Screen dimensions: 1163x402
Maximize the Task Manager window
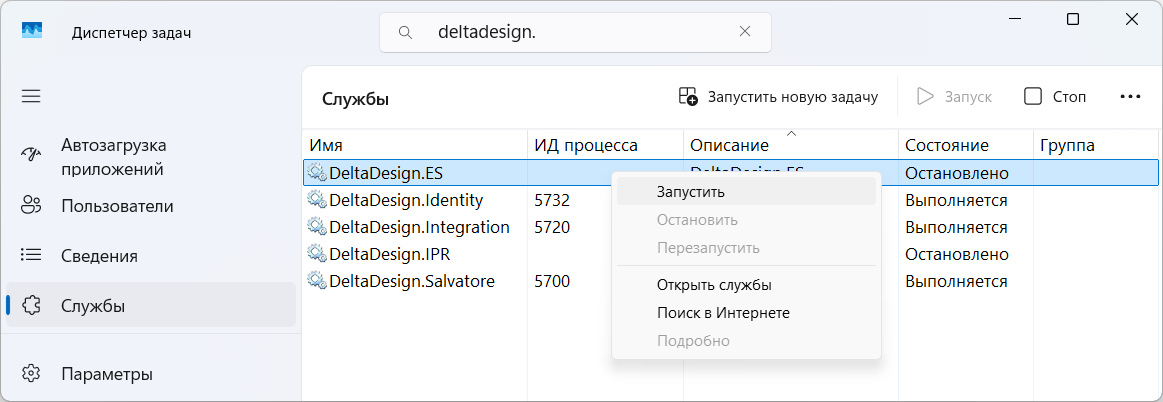pos(1073,20)
